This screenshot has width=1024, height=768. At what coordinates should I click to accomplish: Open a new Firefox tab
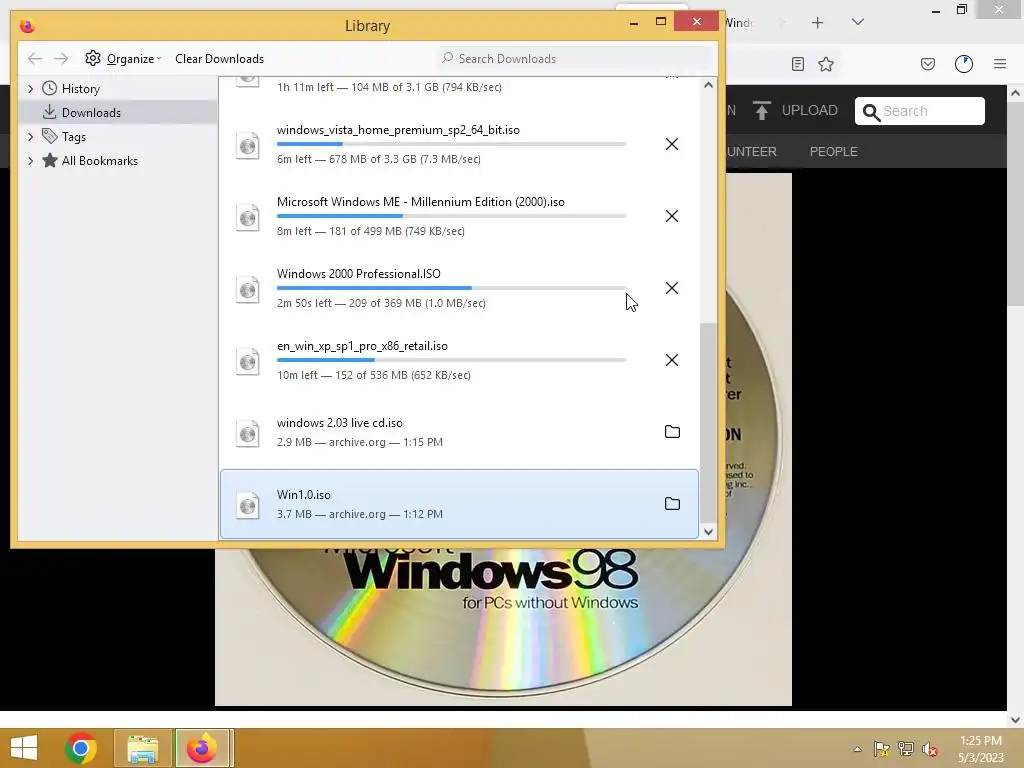pos(818,23)
